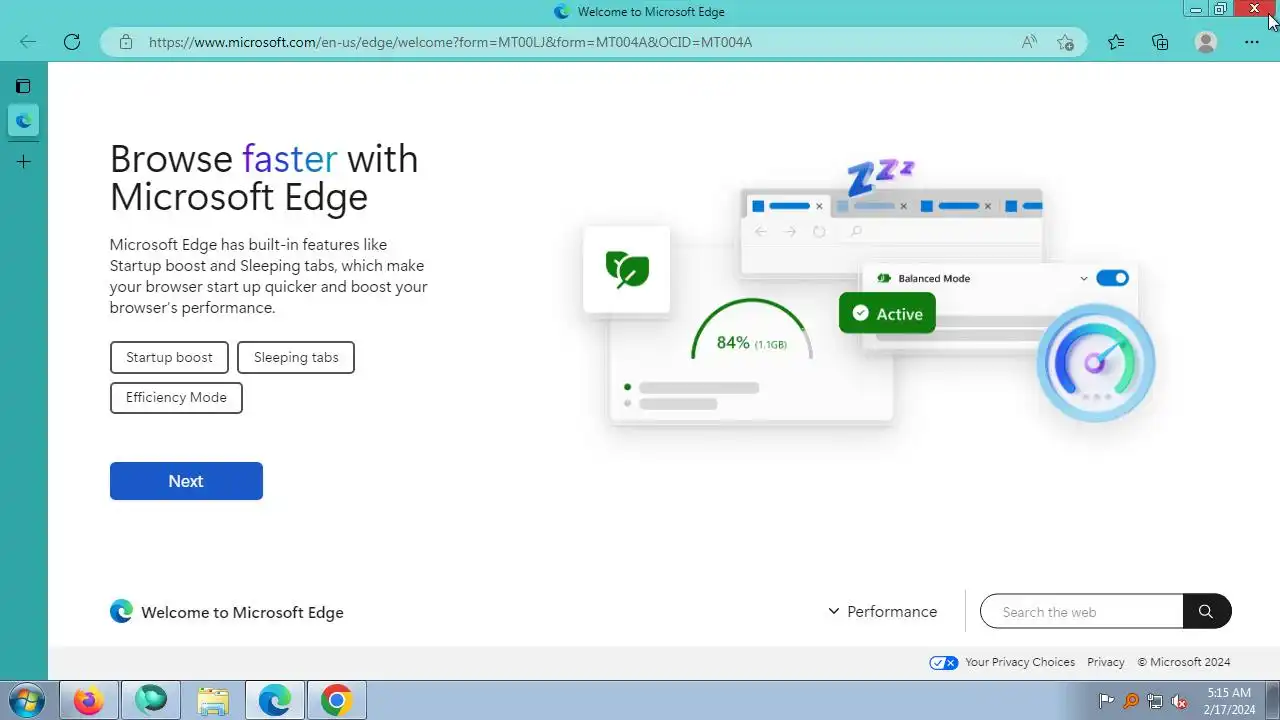
Task: Open Settings and more ellipsis menu
Action: click(x=1252, y=42)
